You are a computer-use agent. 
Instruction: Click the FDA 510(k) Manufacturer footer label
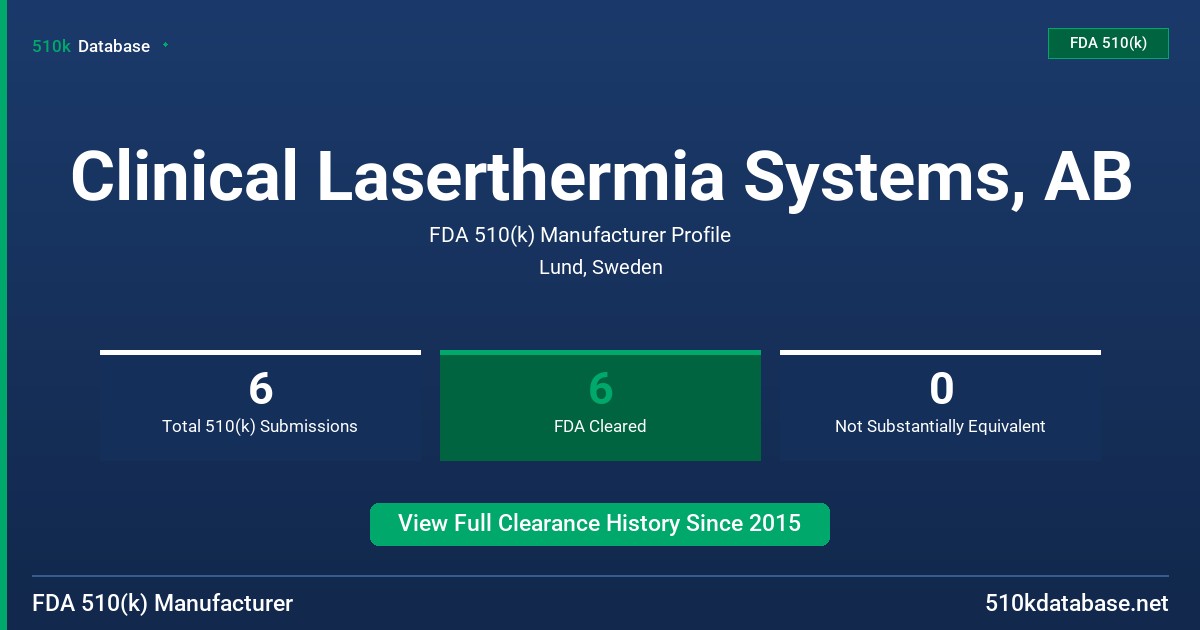(x=163, y=603)
